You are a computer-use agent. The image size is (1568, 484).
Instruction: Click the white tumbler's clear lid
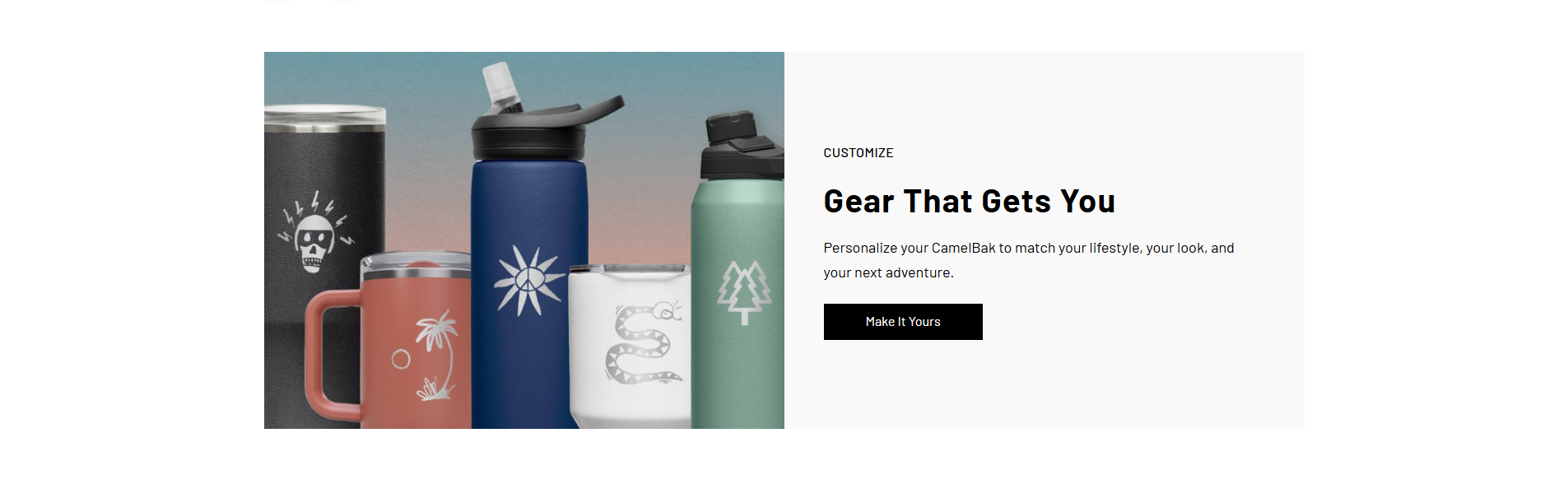(630, 270)
